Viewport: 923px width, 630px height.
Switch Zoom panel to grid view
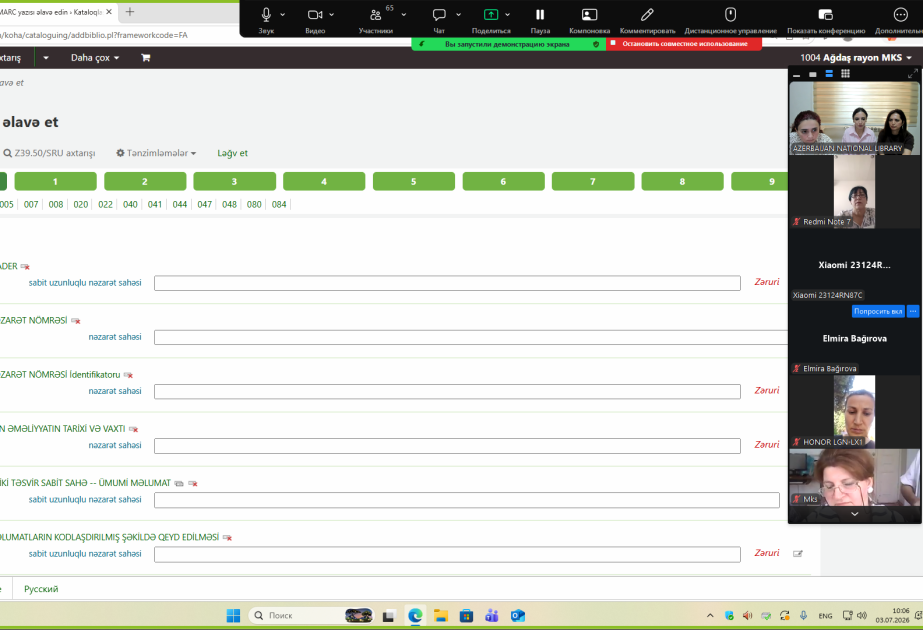pos(845,74)
